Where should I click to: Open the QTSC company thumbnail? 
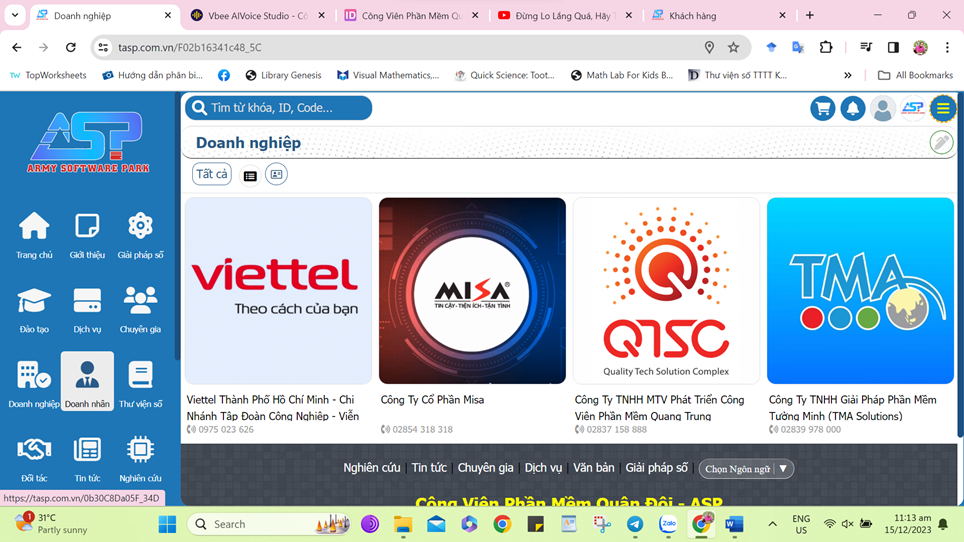coord(666,291)
